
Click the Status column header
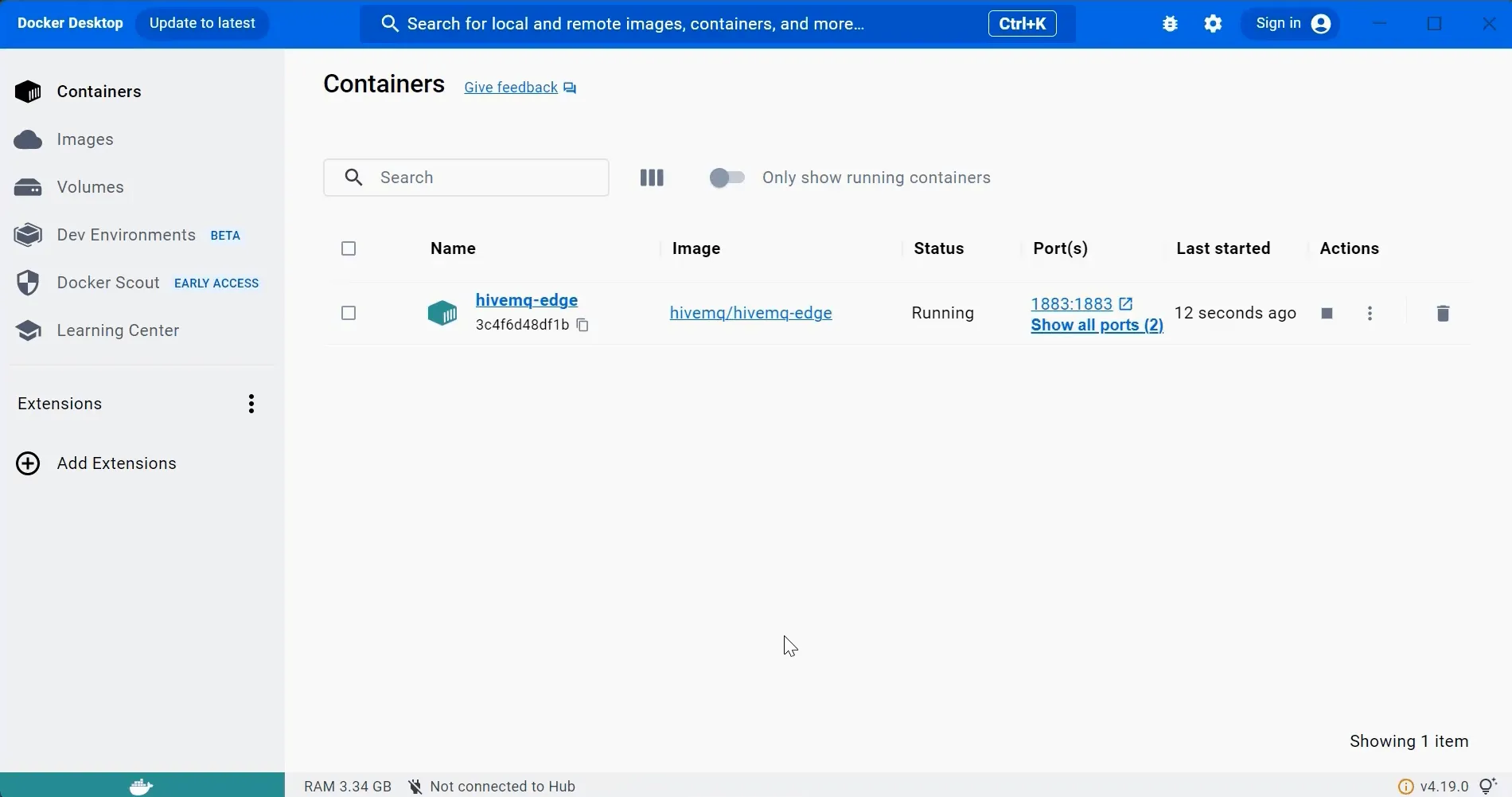tap(938, 248)
